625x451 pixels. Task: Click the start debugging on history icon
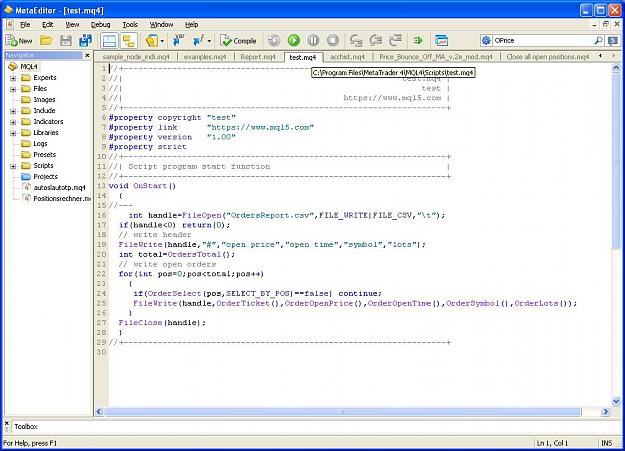274,40
